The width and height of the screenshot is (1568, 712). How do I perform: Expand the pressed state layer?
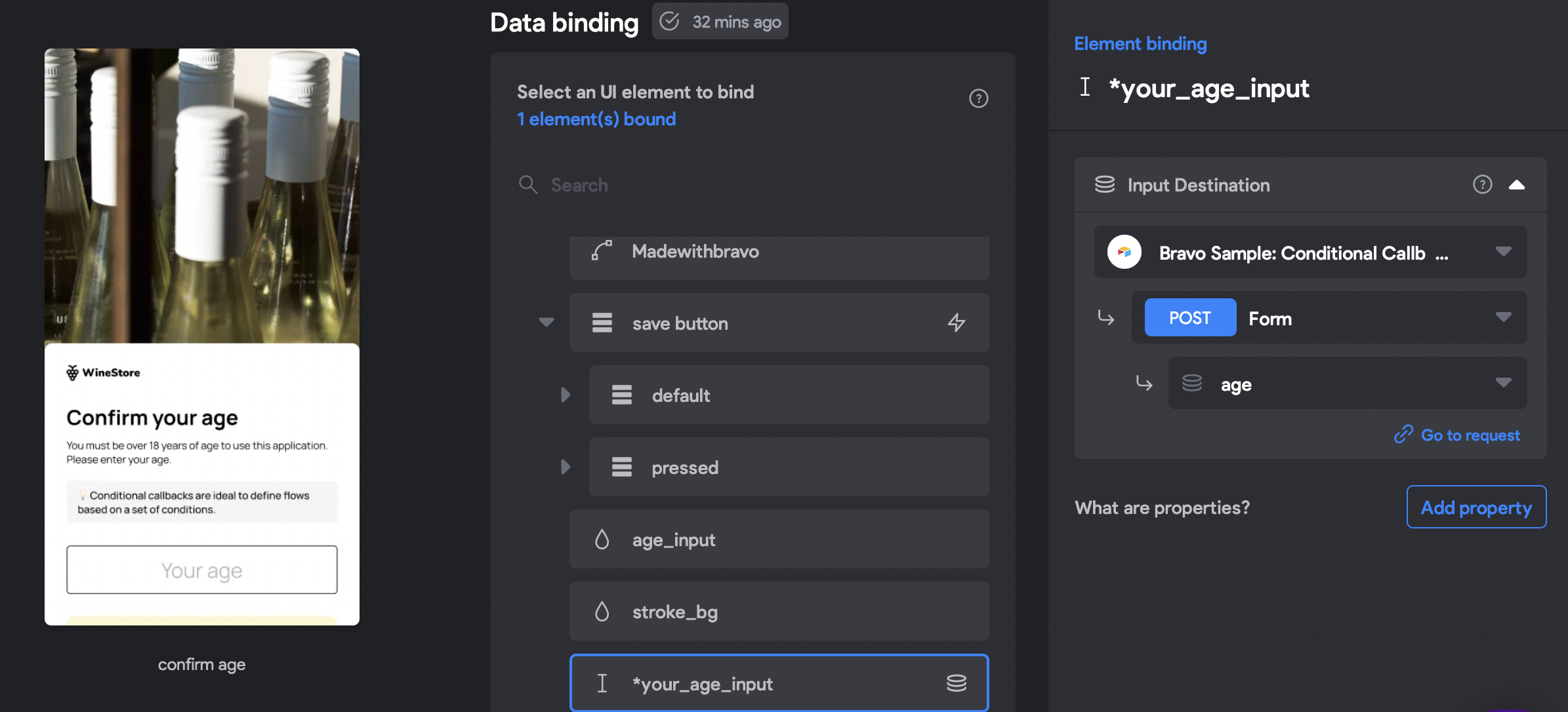[566, 467]
